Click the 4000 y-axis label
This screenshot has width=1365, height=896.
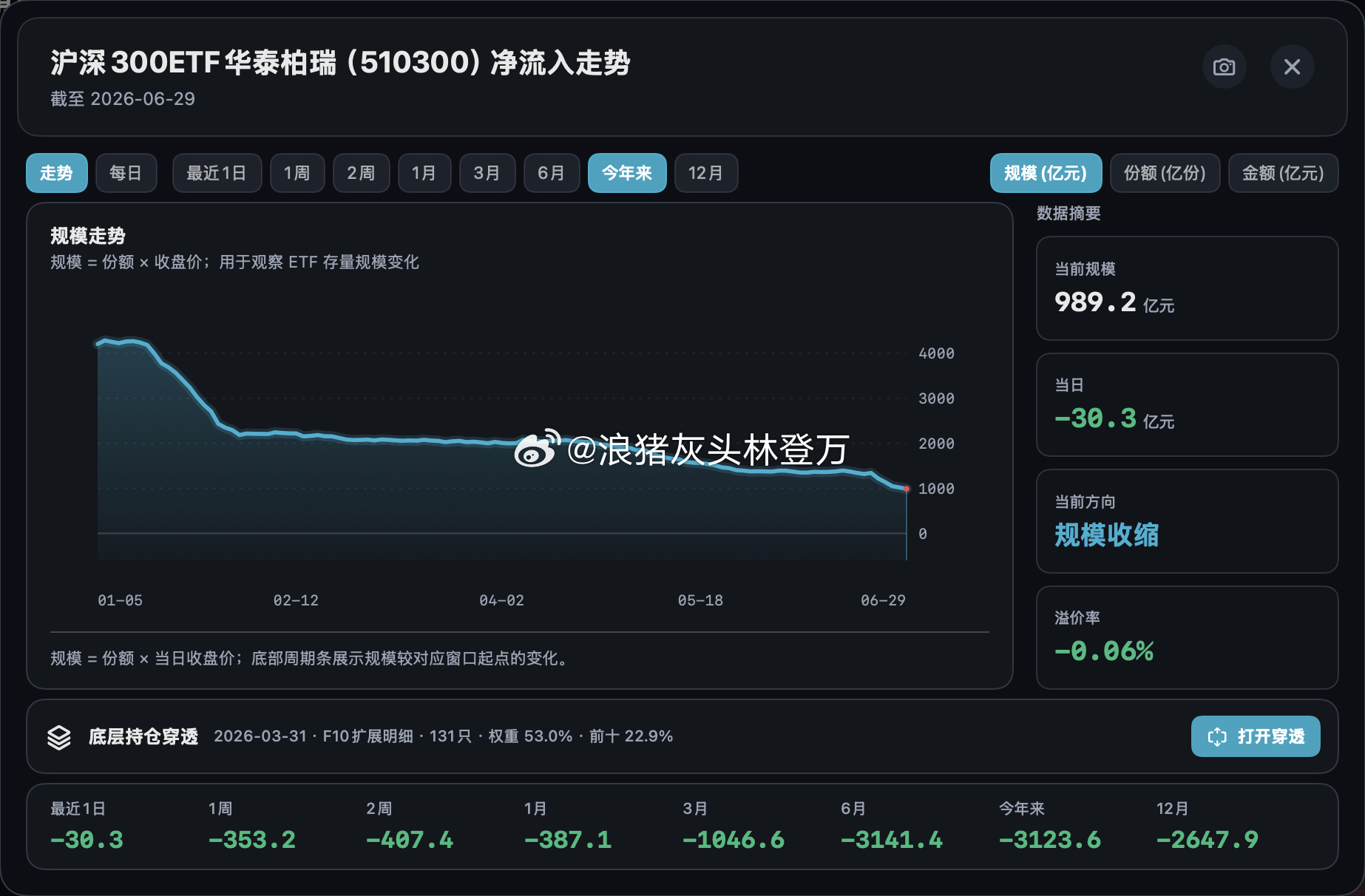point(936,353)
